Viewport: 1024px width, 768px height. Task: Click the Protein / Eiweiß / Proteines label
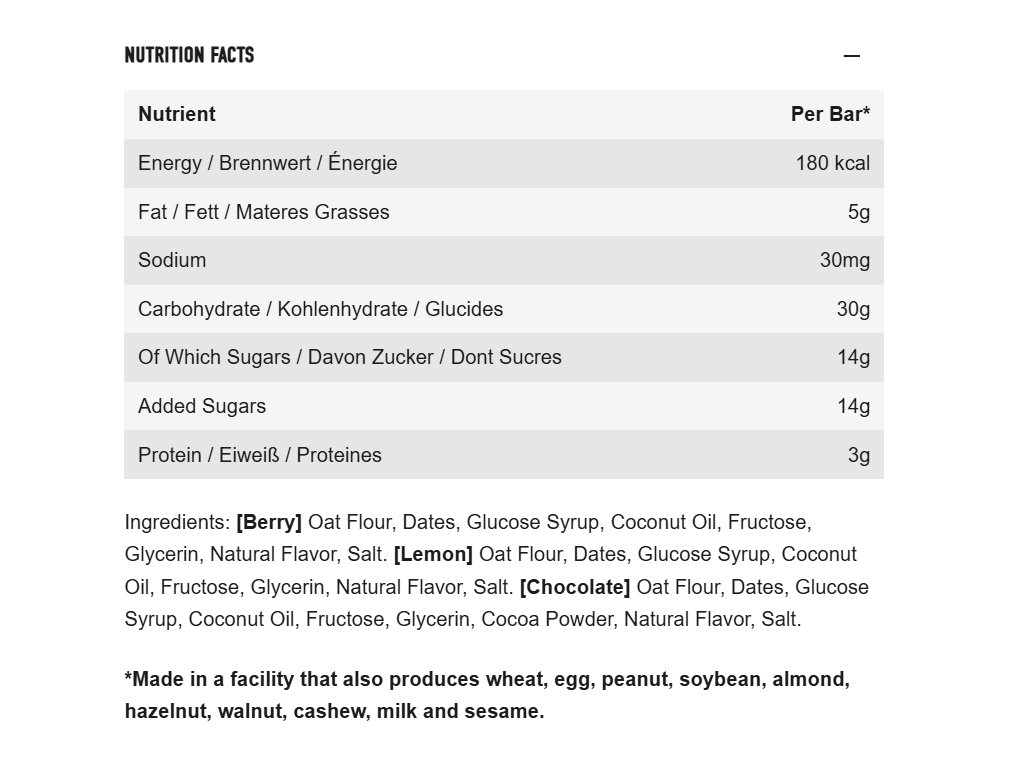[259, 455]
